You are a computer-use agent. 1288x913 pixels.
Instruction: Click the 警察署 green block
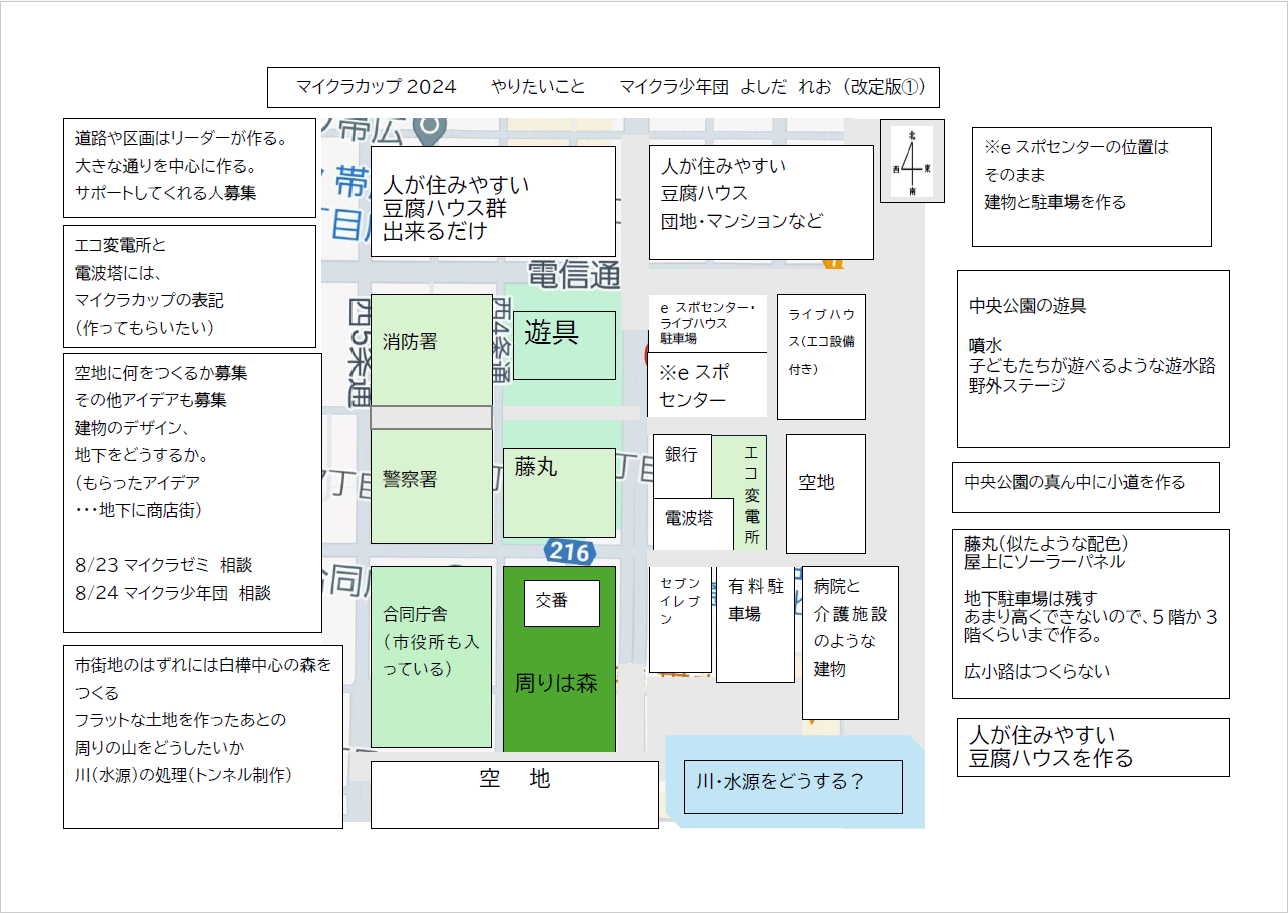point(431,486)
